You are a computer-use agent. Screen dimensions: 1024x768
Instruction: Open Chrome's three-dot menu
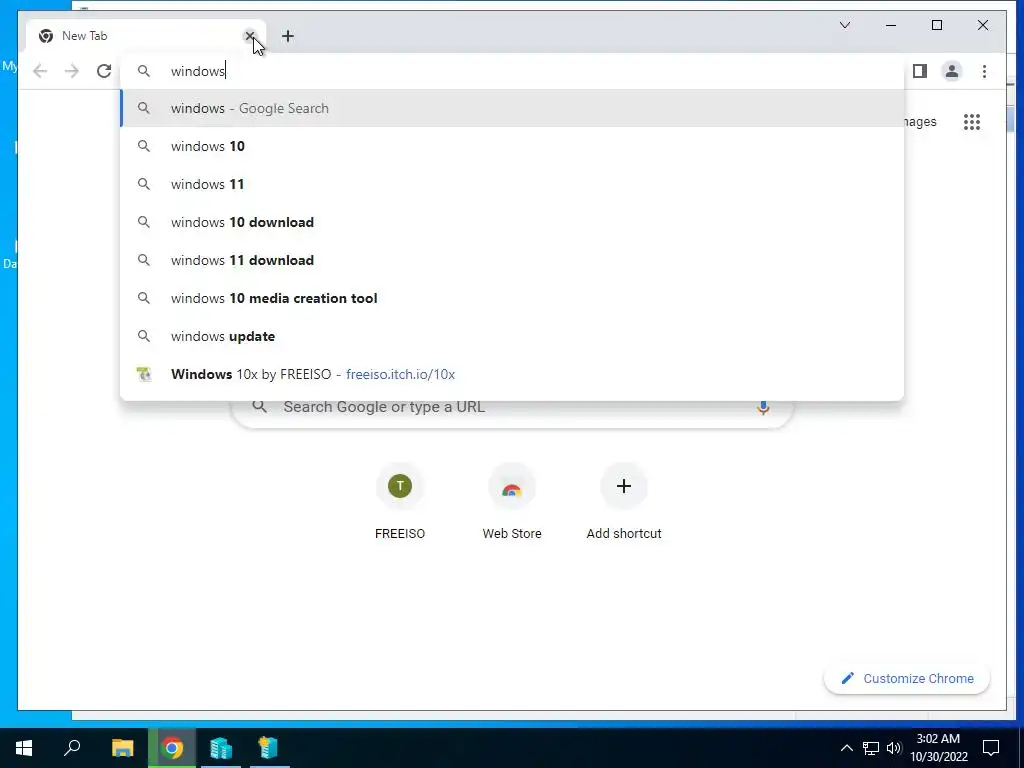pos(984,71)
